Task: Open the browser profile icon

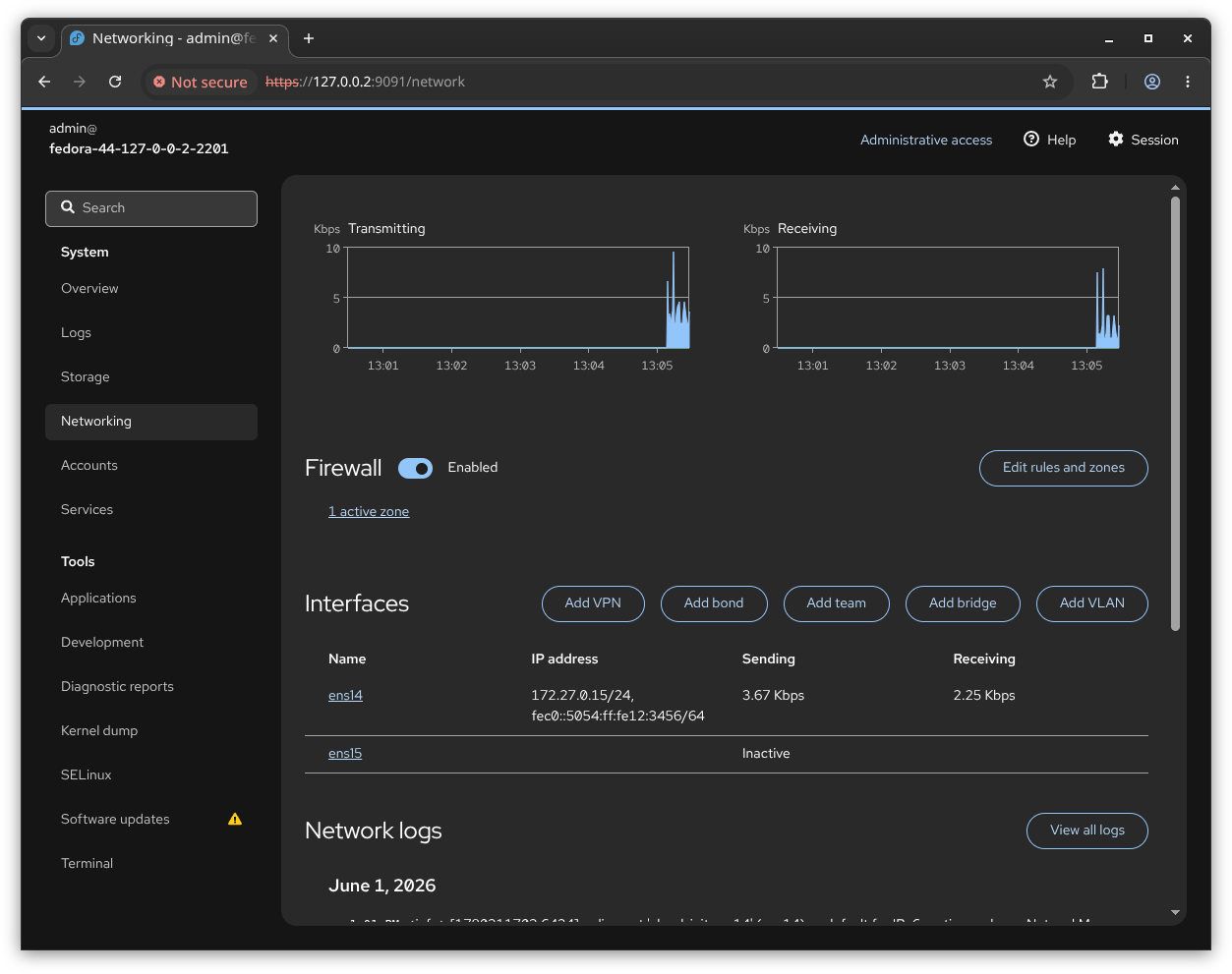Action: pyautogui.click(x=1152, y=82)
